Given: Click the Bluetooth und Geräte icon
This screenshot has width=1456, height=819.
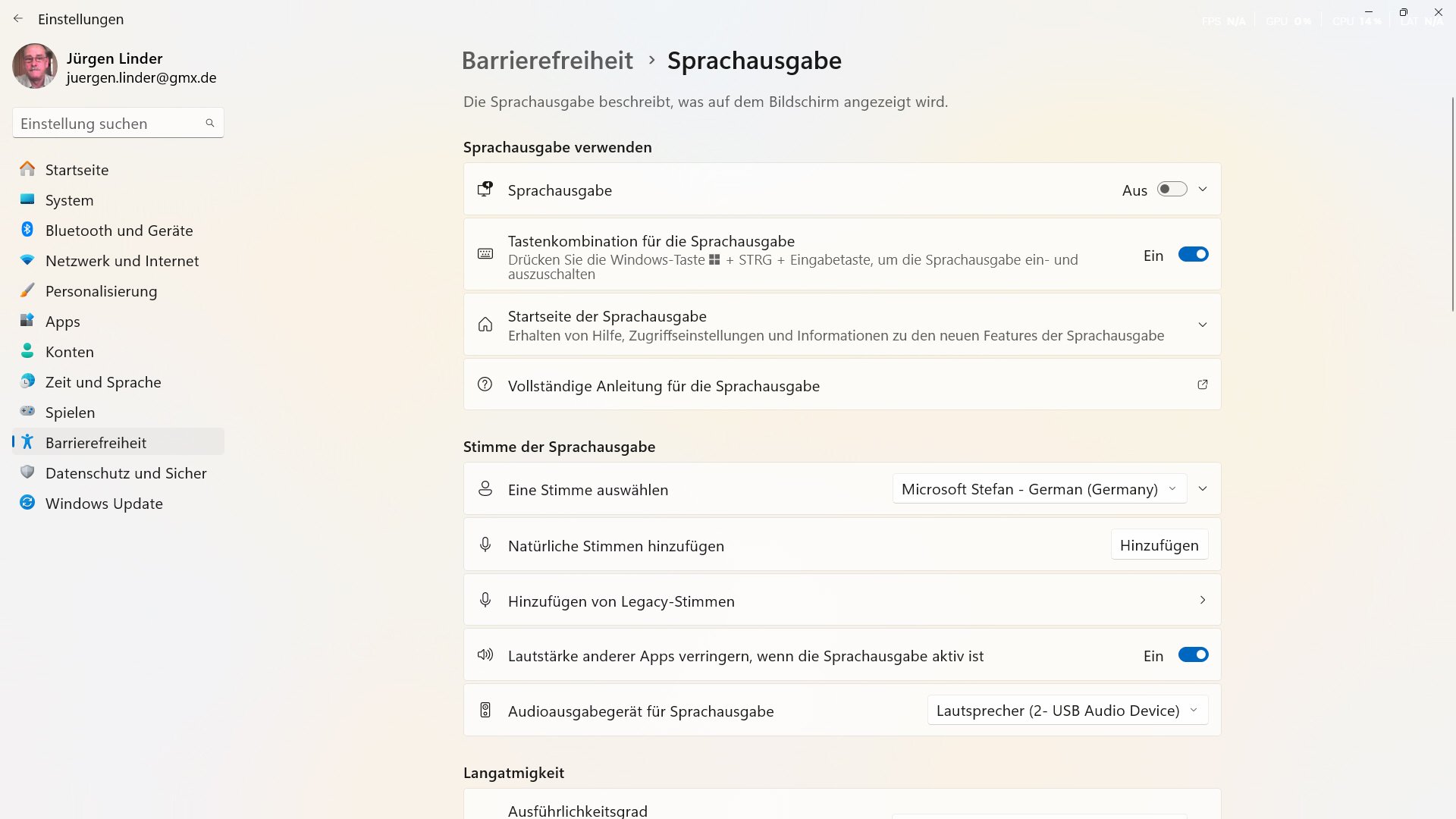Looking at the screenshot, I should pos(27,230).
